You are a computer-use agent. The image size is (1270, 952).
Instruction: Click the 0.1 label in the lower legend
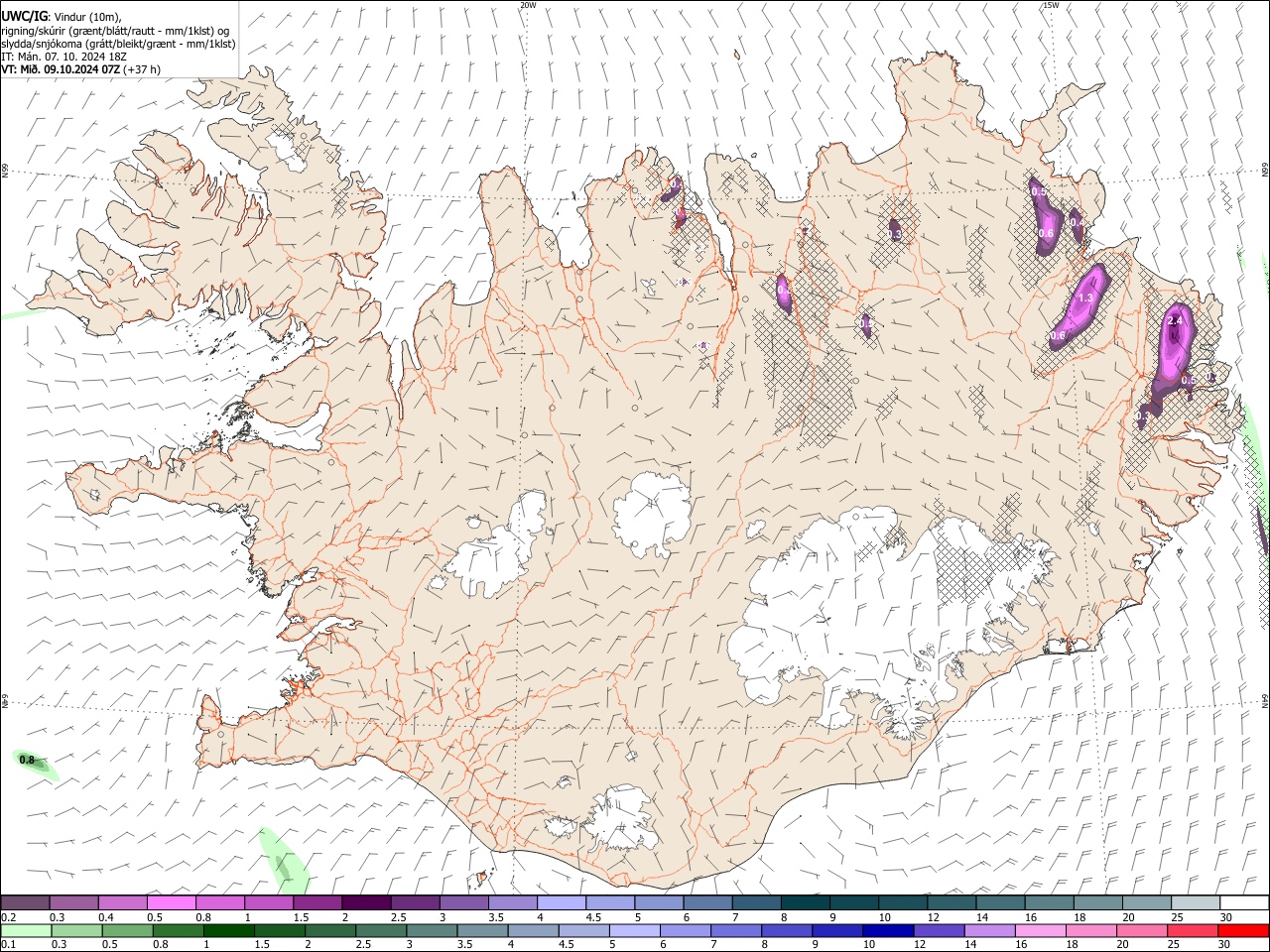click(9, 945)
